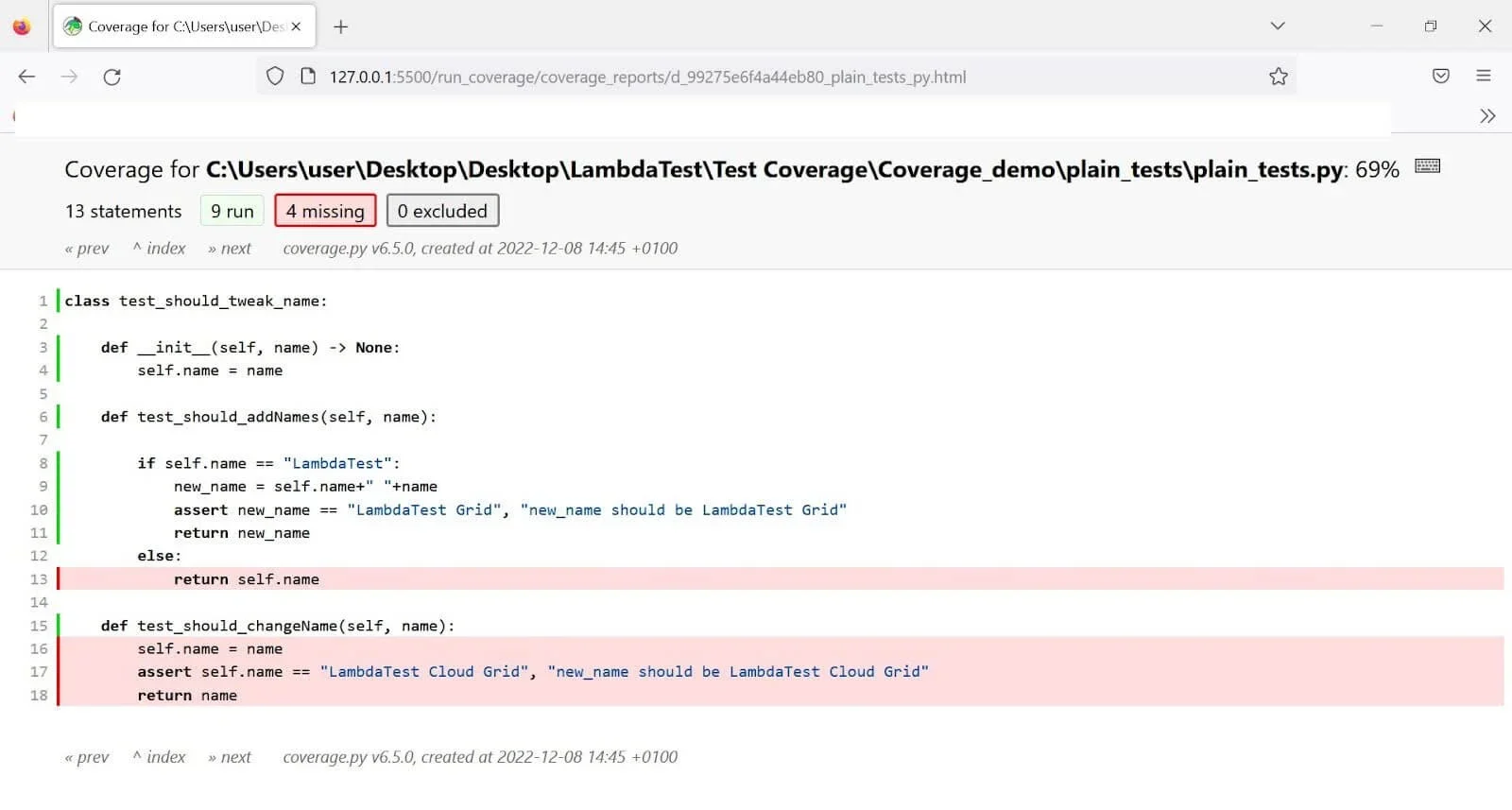
Task: Open the Firefox hamburger menu
Action: [1484, 76]
